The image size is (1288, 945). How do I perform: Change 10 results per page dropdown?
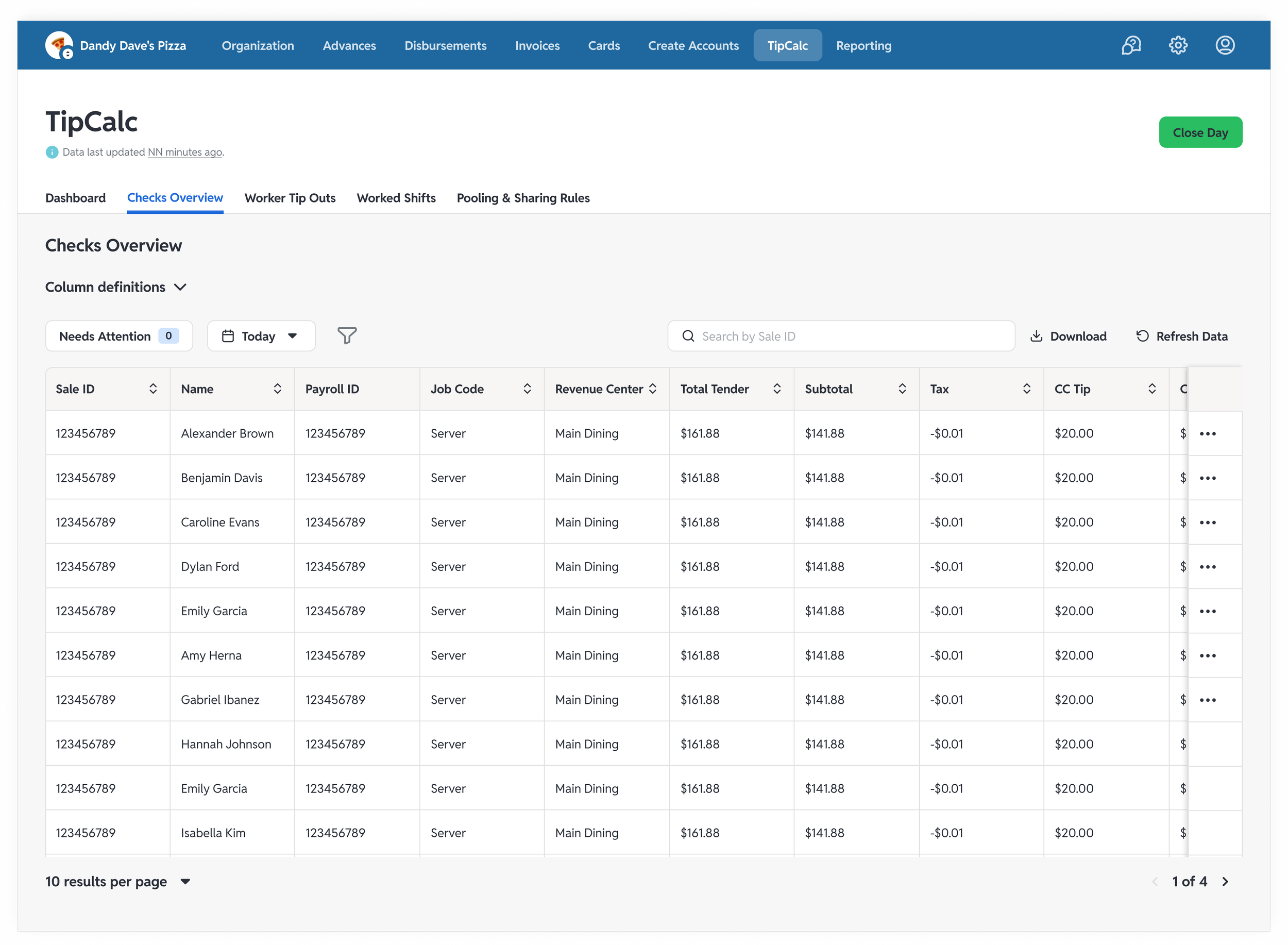point(118,882)
